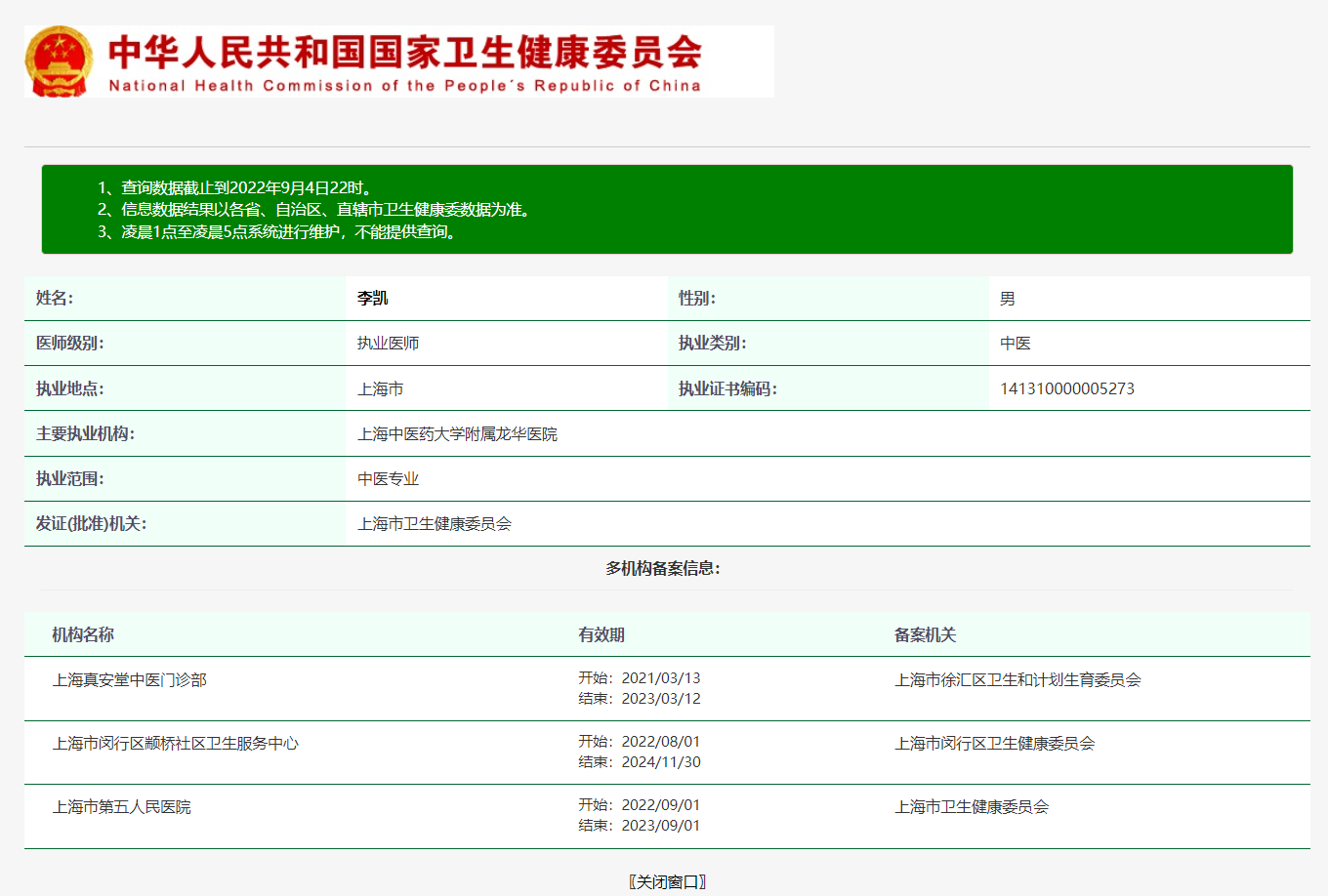Click the 备案机关 column header
1328x896 pixels.
[x=926, y=634]
